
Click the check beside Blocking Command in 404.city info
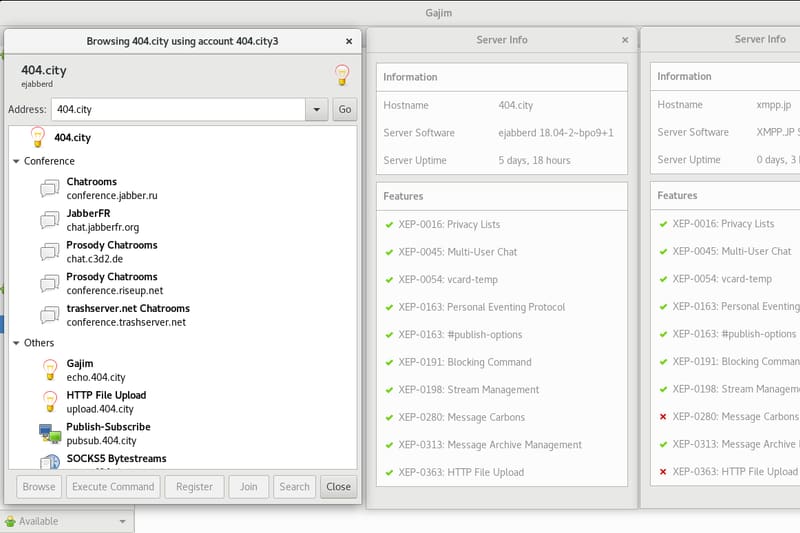coord(389,362)
